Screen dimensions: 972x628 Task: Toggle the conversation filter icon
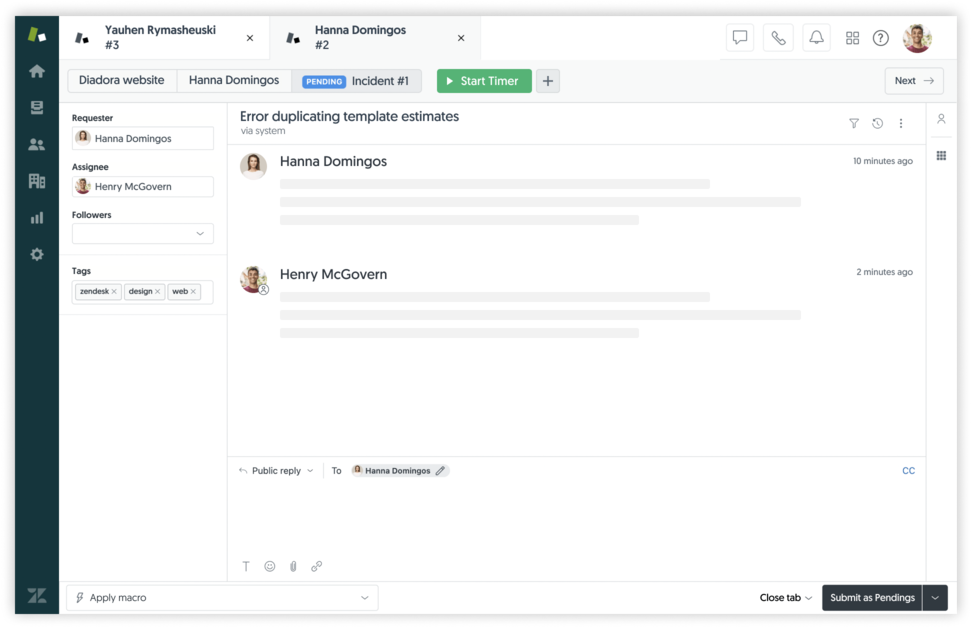pyautogui.click(x=854, y=123)
